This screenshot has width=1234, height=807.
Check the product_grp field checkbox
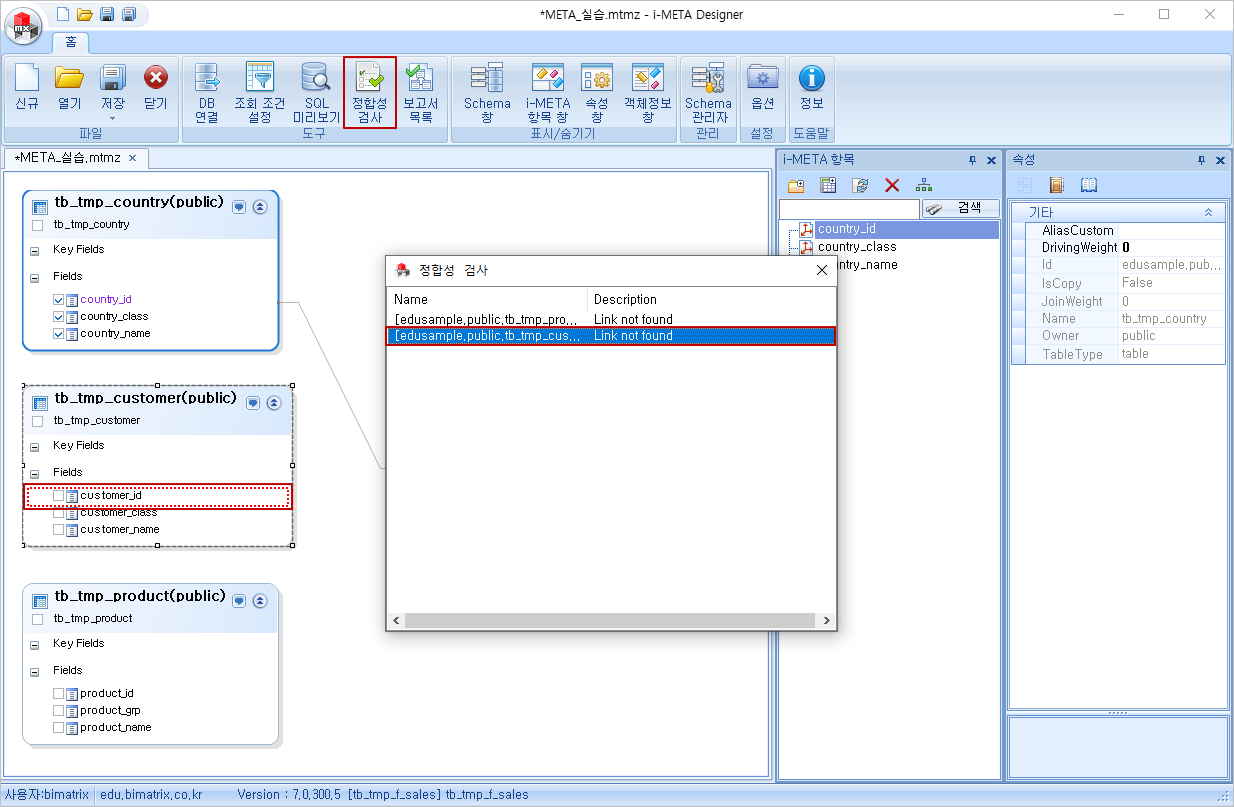pos(59,710)
